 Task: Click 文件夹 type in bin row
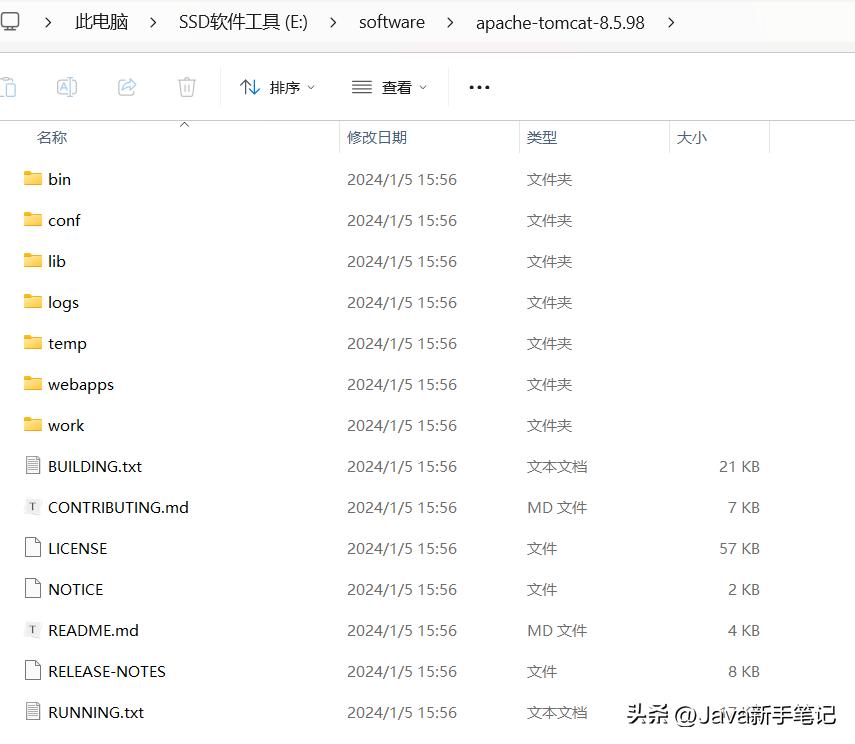click(x=549, y=179)
